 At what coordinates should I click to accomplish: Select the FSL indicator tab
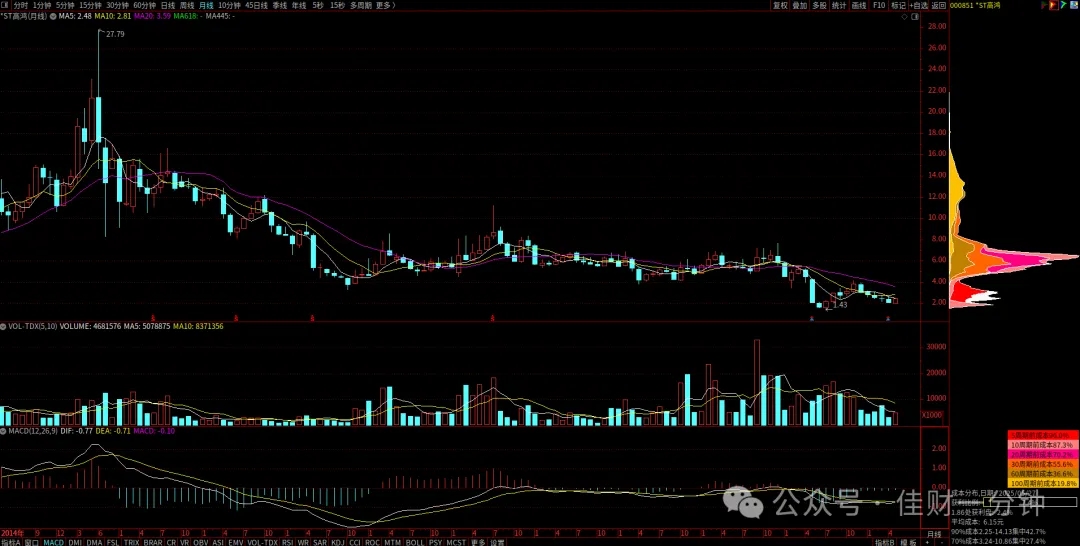coord(113,542)
